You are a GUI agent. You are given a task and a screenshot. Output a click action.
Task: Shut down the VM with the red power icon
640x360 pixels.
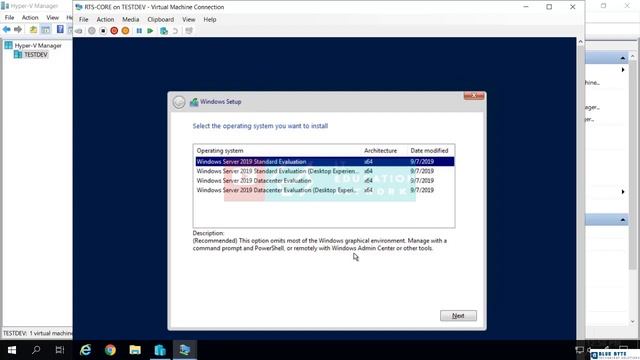tap(114, 31)
